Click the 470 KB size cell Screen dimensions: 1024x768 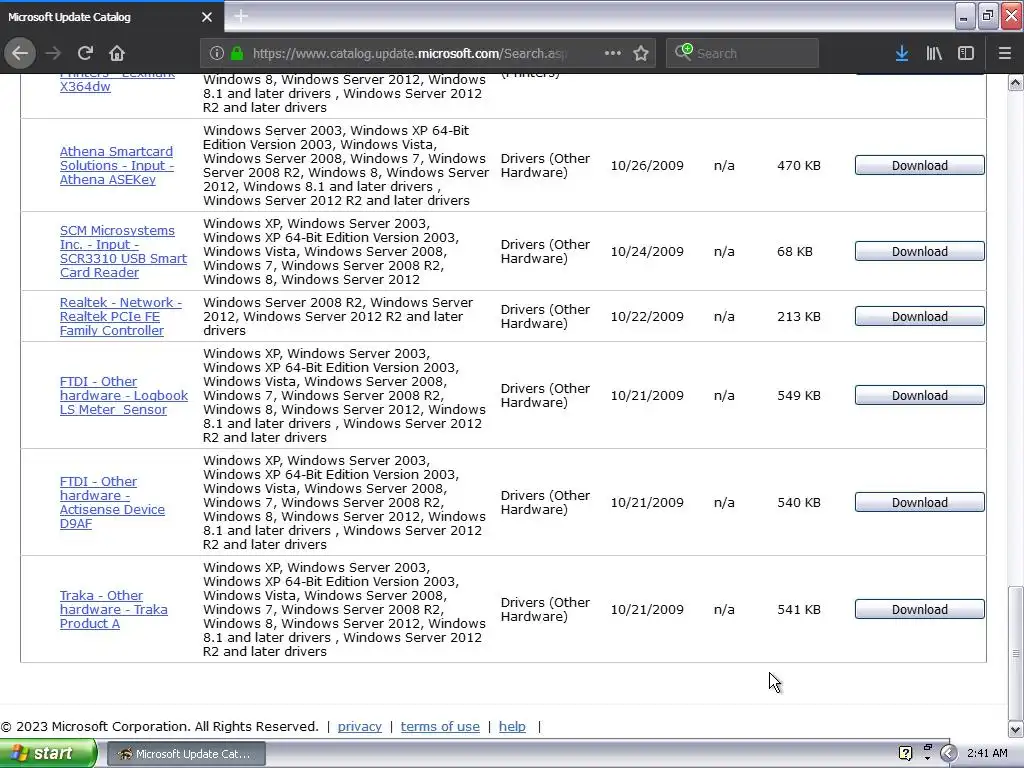(799, 165)
